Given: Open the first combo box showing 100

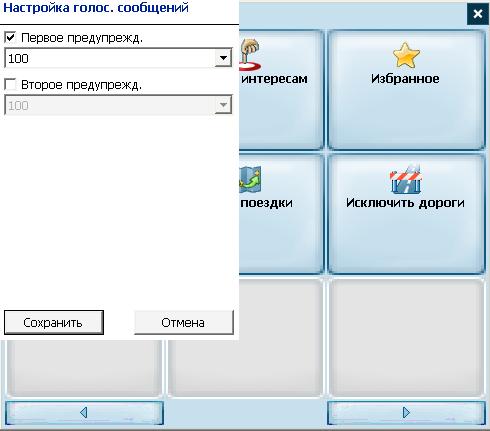Looking at the screenshot, I should [118, 58].
